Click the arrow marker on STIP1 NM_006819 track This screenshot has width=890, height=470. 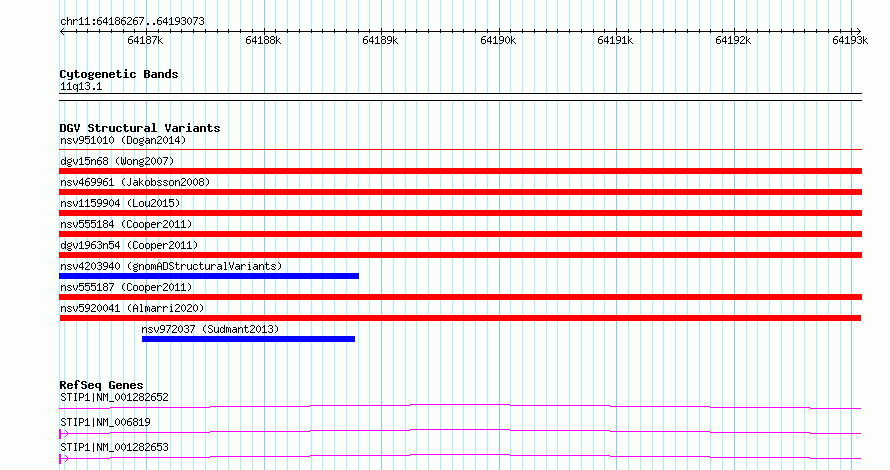(x=63, y=434)
